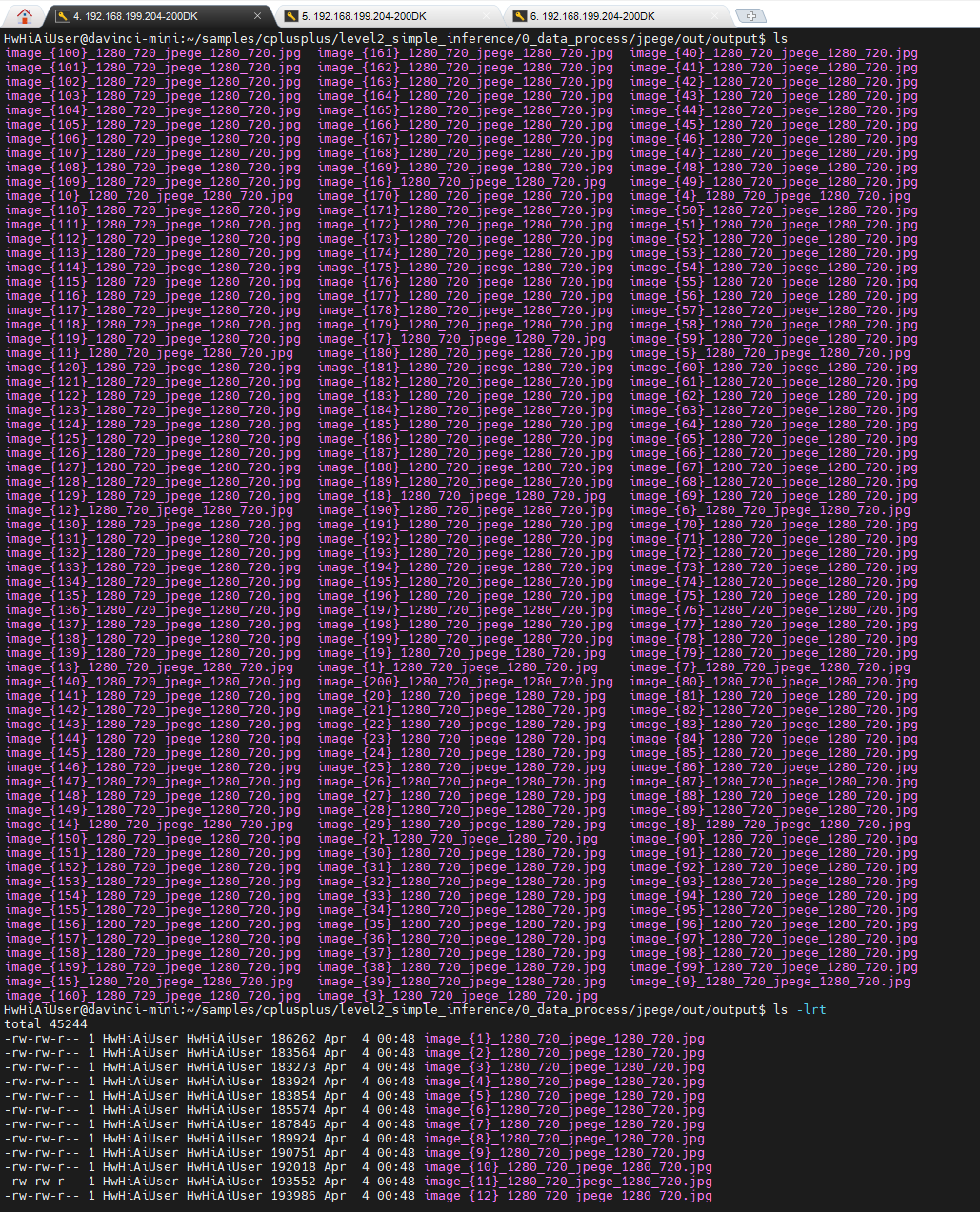Screen dimensions: 980x1212
Task: Open the Home tab with the house icon
Action: coord(24,16)
